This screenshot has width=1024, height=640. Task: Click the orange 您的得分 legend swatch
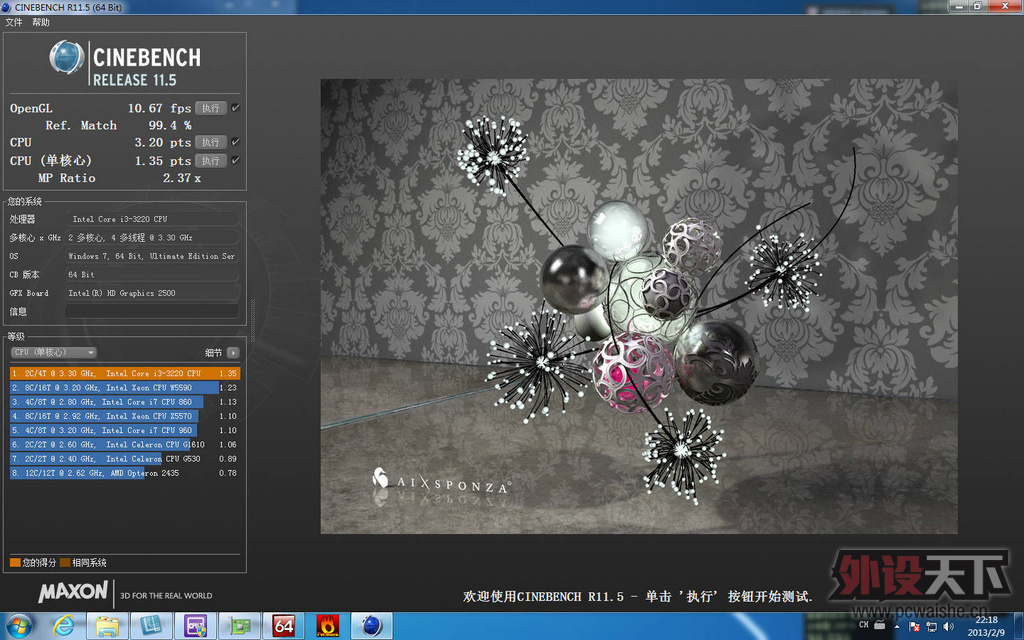[15, 562]
